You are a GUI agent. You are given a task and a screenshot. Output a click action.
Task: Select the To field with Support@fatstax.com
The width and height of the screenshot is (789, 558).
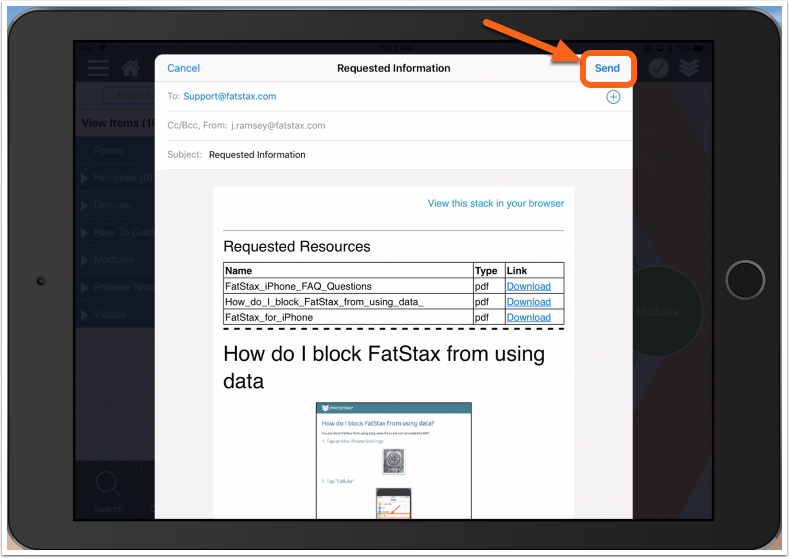(x=393, y=97)
